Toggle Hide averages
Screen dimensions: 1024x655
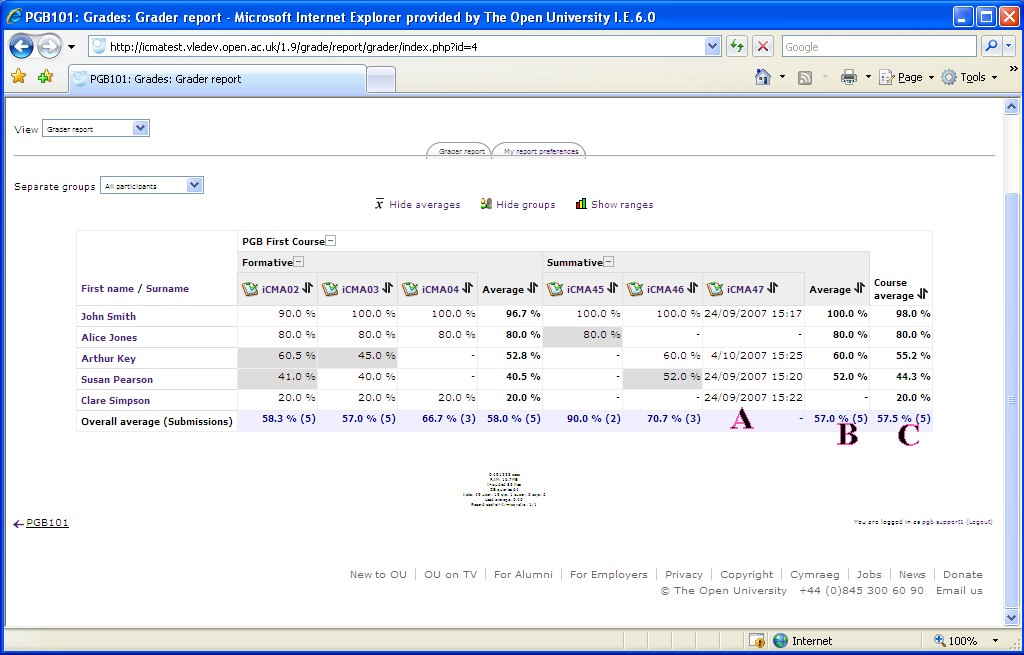point(417,204)
